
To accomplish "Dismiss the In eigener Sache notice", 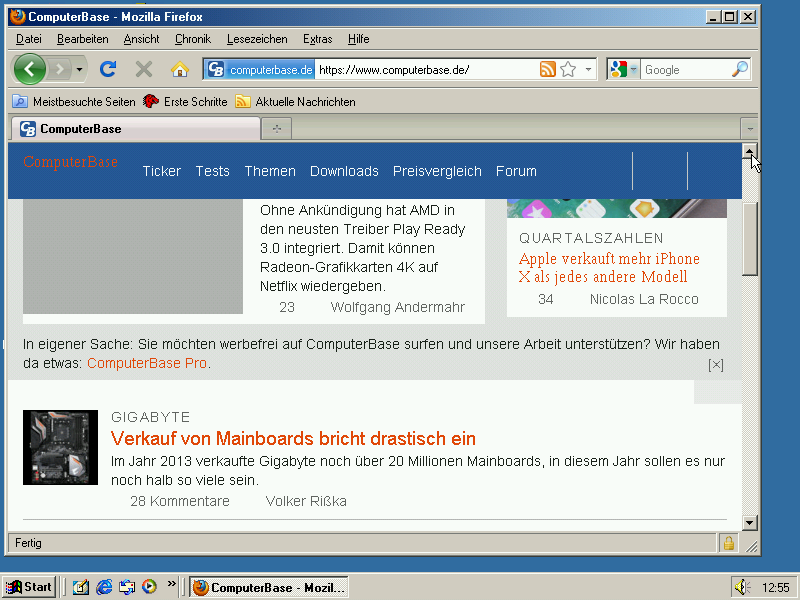I will 716,364.
